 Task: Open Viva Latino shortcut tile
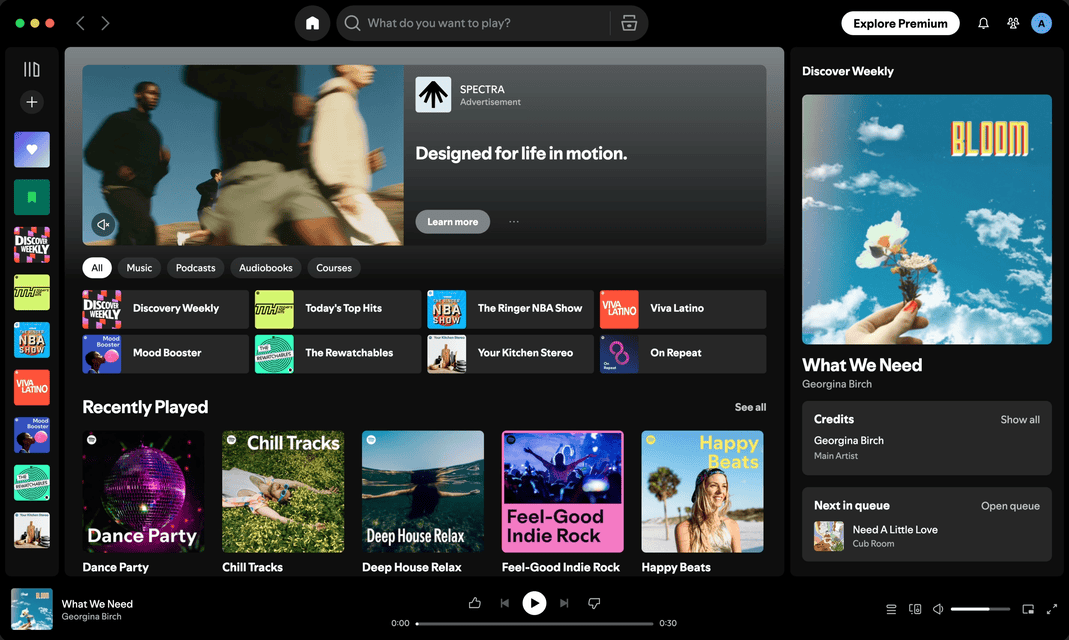pyautogui.click(x=682, y=309)
